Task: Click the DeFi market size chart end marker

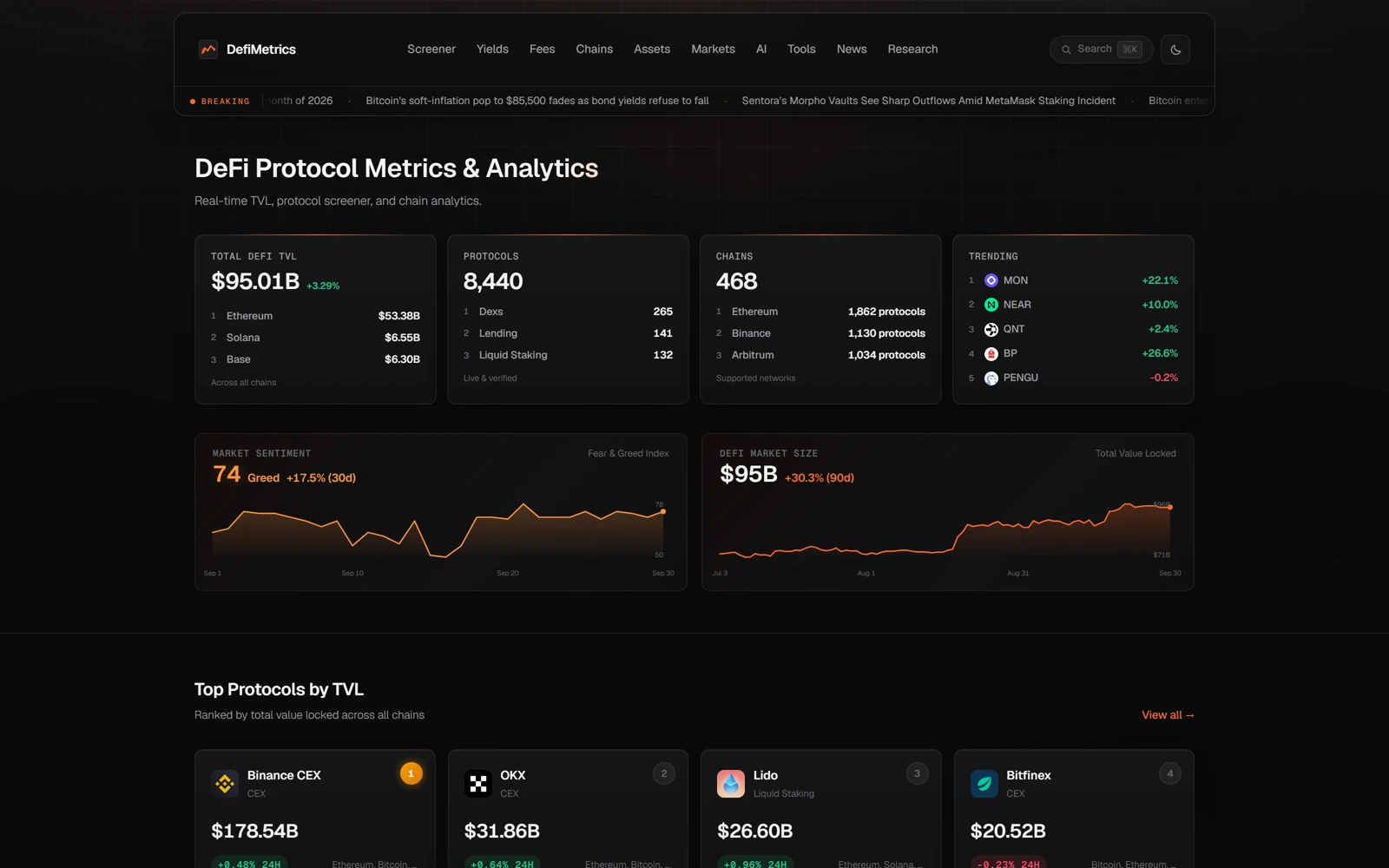Action: pos(1170,507)
